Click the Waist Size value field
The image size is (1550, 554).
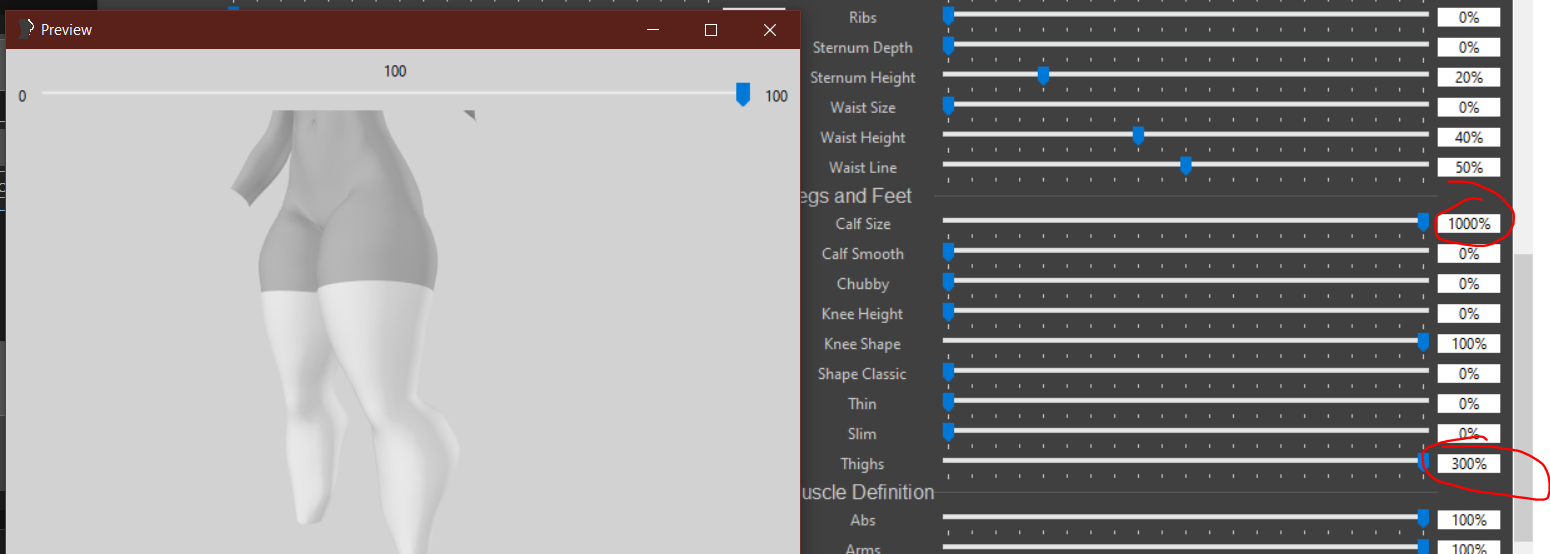pos(1469,107)
